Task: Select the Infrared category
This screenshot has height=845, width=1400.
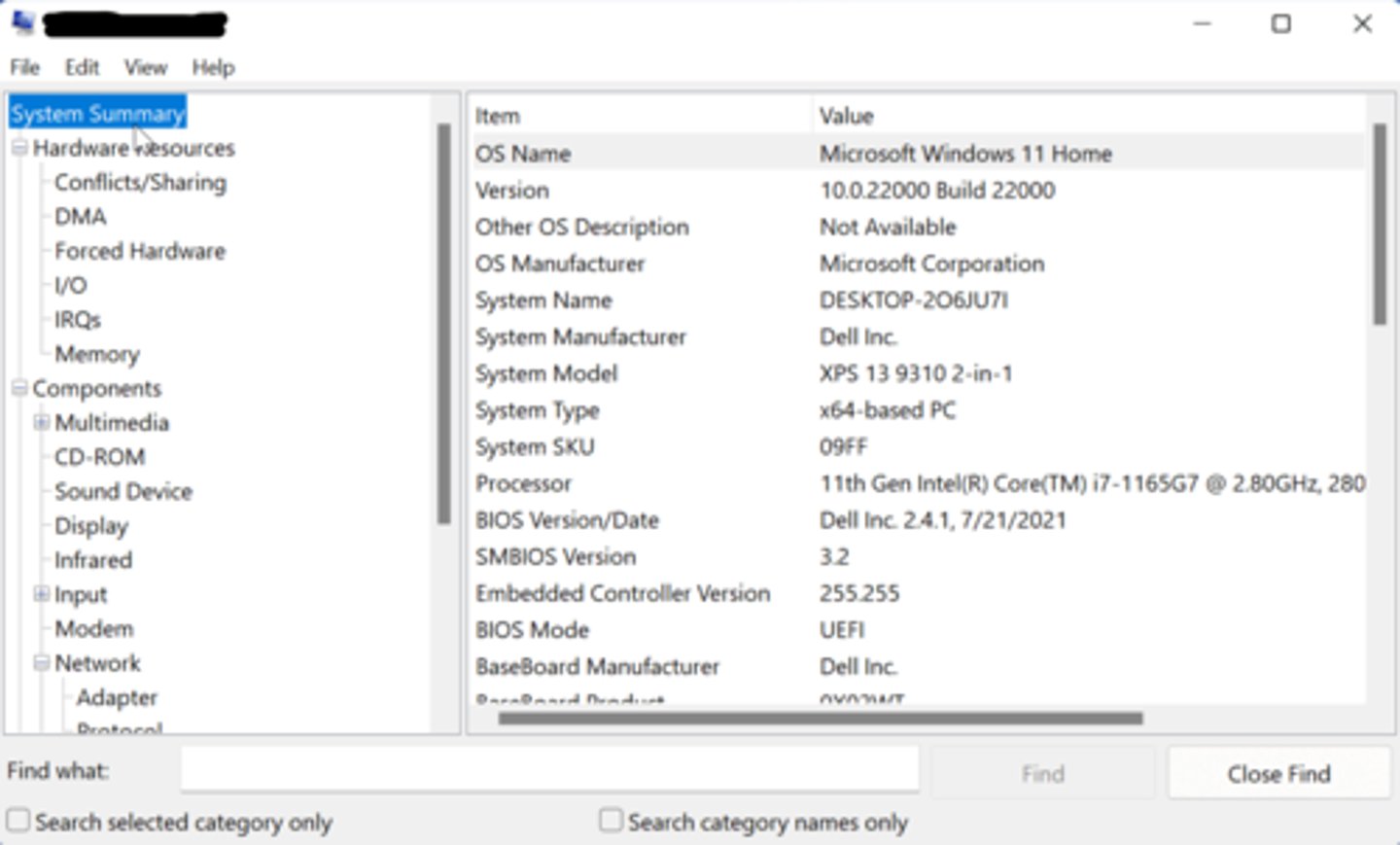Action: coord(93,560)
